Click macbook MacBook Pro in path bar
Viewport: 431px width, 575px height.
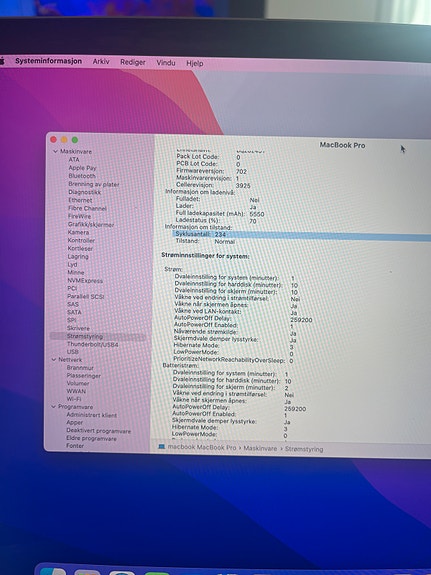point(202,447)
